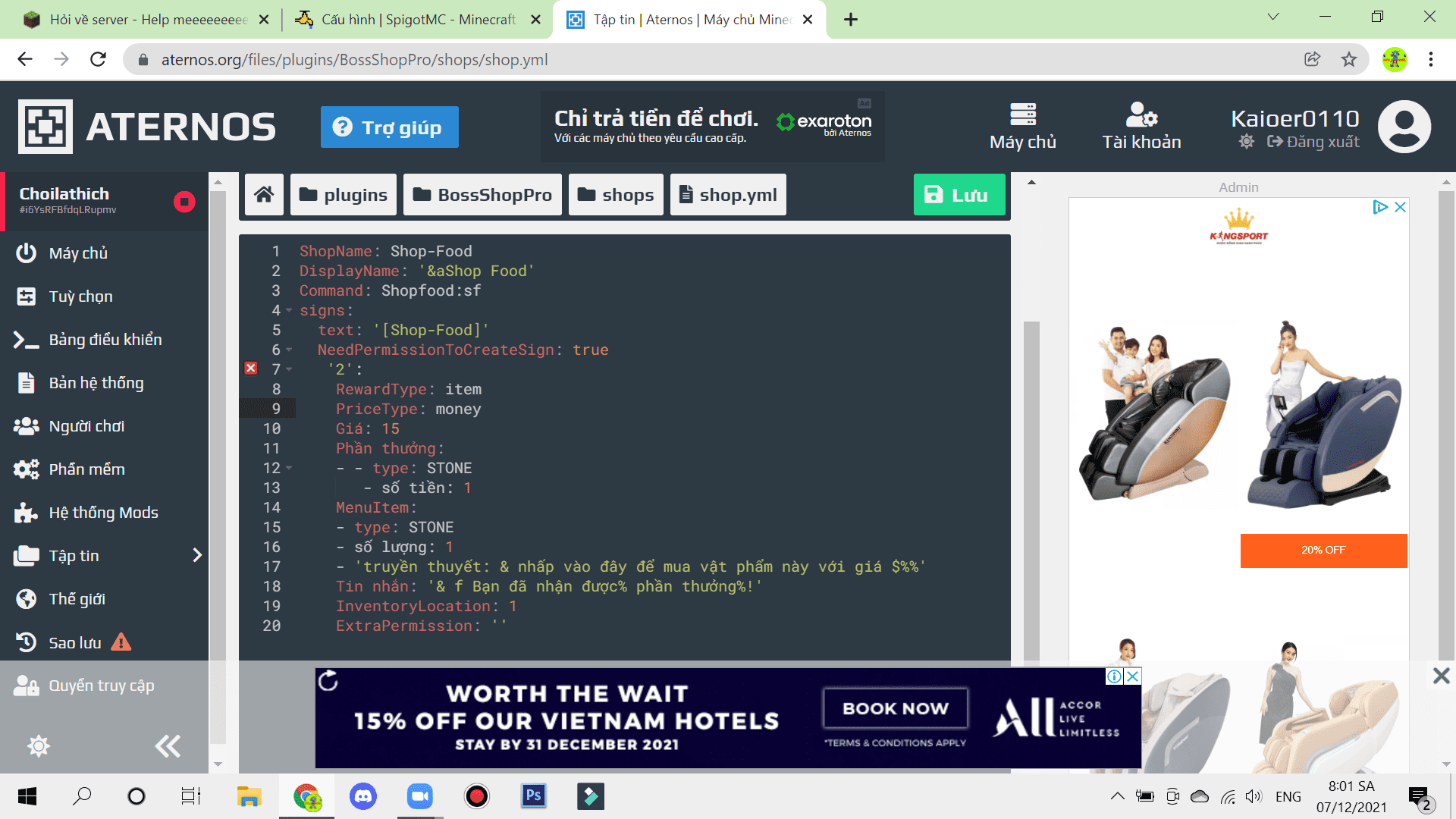Toggle the theme sun icon under username
This screenshot has height=819, width=1456.
pyautogui.click(x=1246, y=142)
